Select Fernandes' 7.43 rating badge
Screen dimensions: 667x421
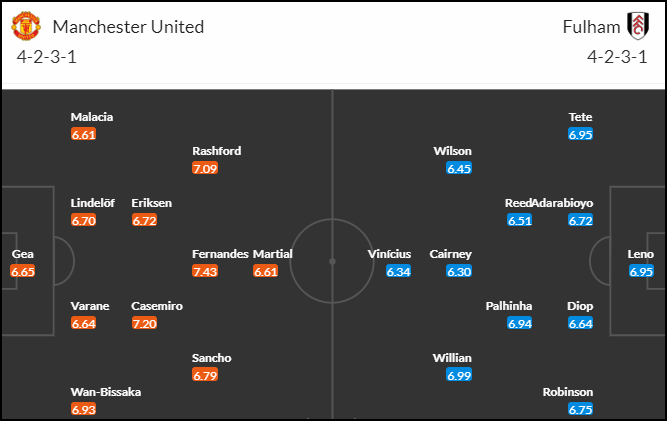(x=205, y=271)
